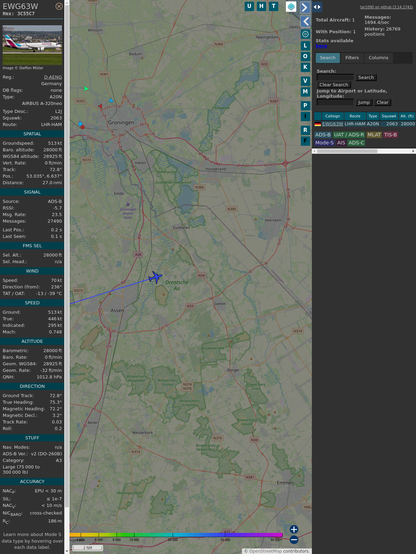The width and height of the screenshot is (416, 554).
Task: Click the left-chevron sidebar button
Action: tap(305, 22)
